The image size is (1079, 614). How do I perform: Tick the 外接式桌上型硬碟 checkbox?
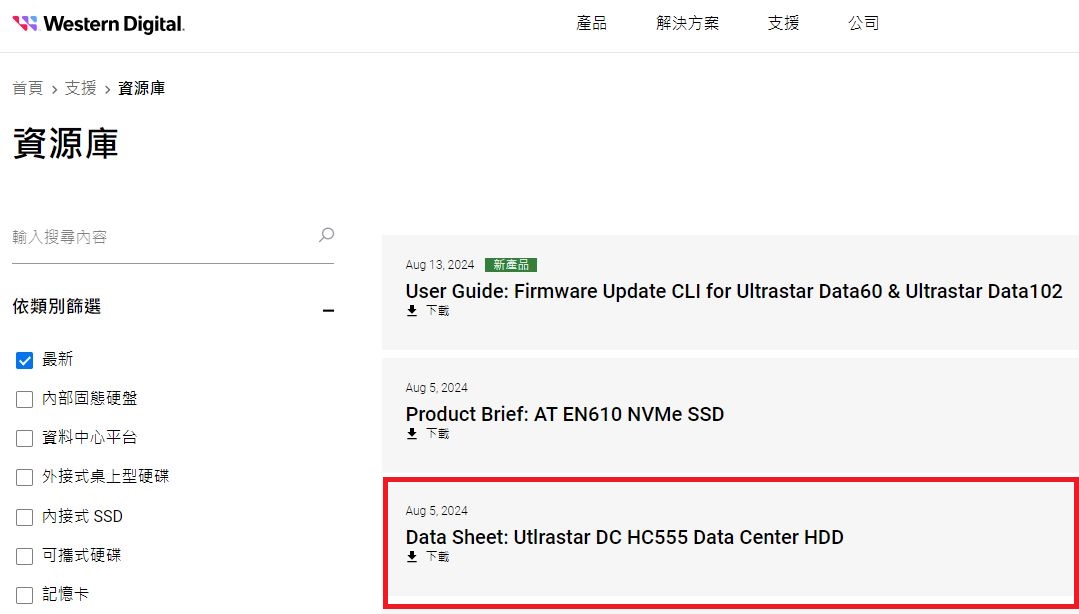25,477
